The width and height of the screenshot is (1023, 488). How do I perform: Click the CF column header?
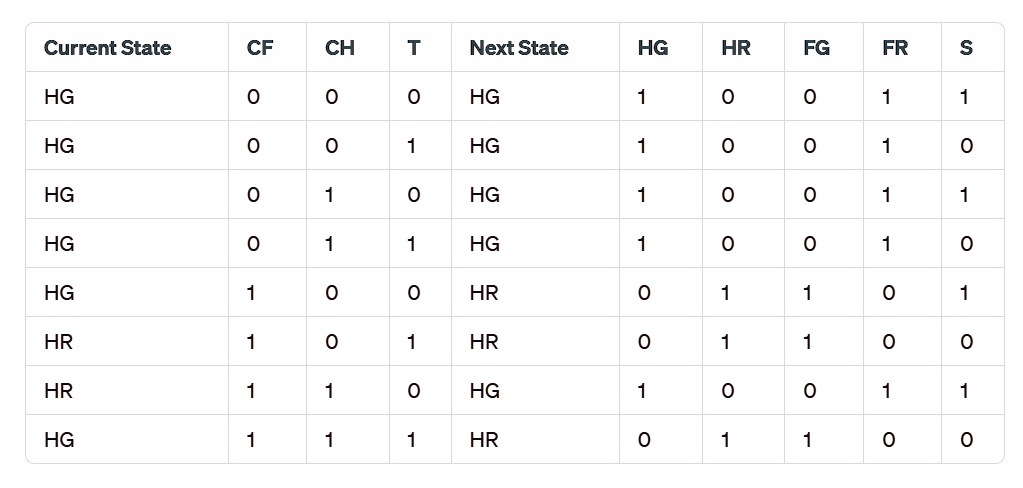tap(259, 48)
